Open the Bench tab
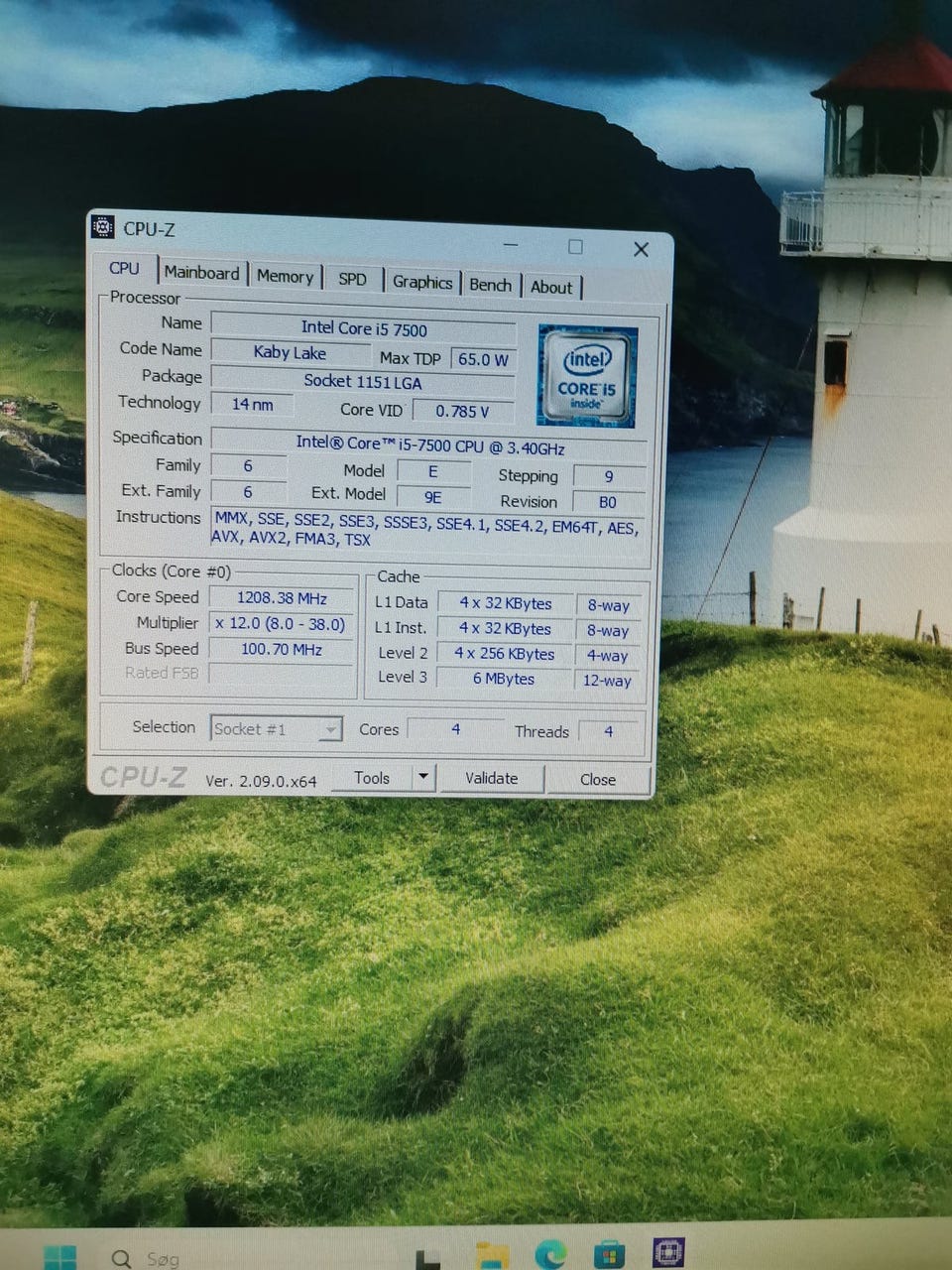The height and width of the screenshot is (1270, 952). [x=491, y=285]
